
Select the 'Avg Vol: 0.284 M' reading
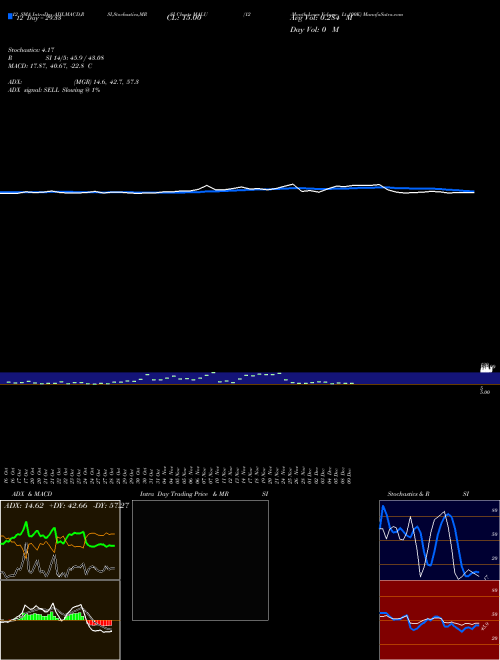point(321,18)
